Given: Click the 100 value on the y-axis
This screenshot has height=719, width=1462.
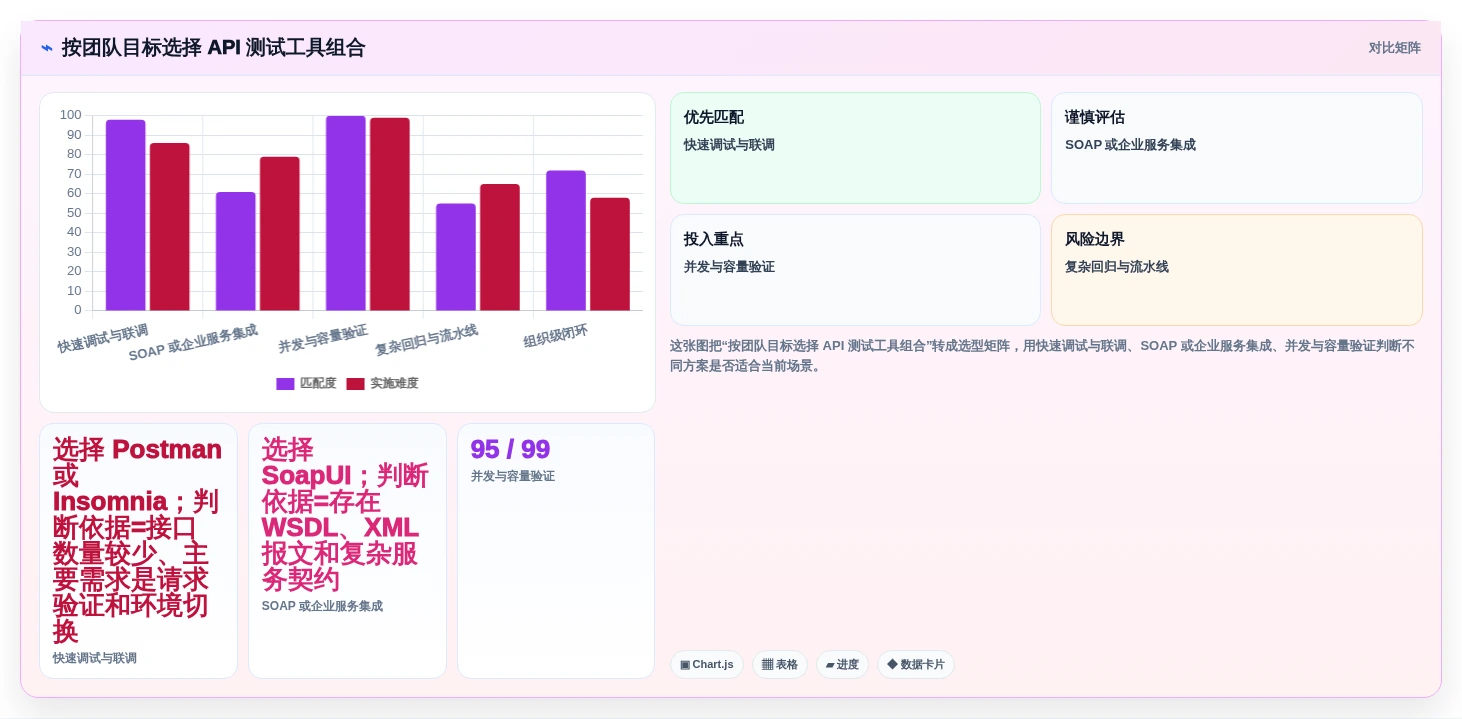Looking at the screenshot, I should click(71, 115).
